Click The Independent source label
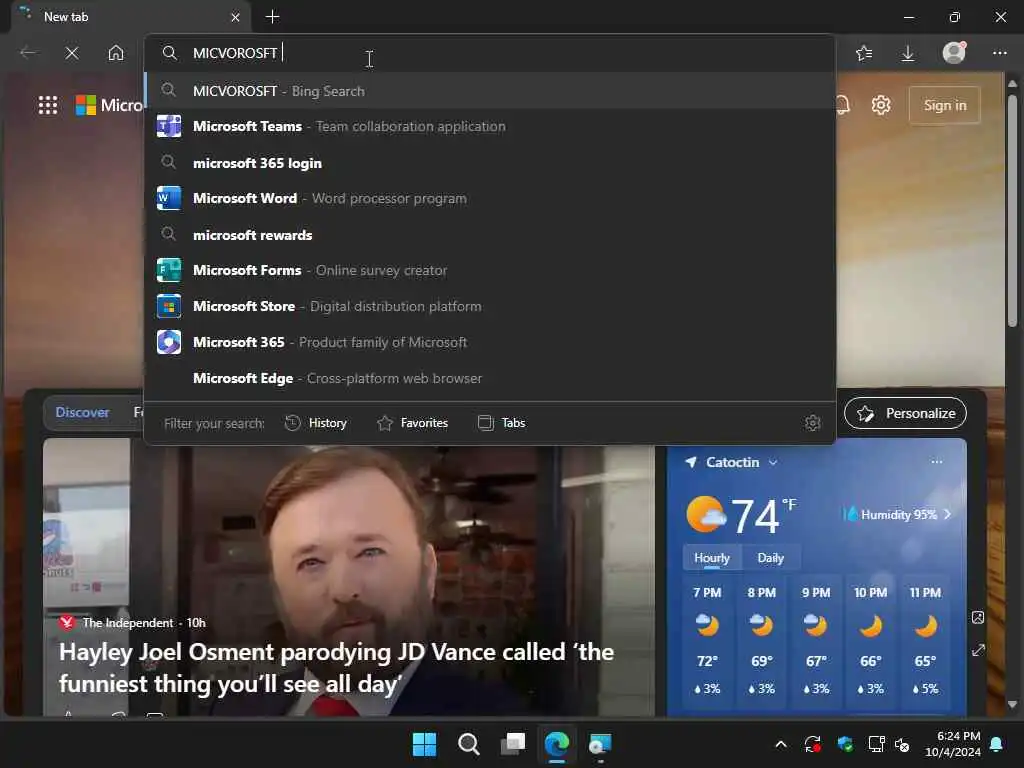This screenshot has width=1024, height=768. pyautogui.click(x=127, y=623)
